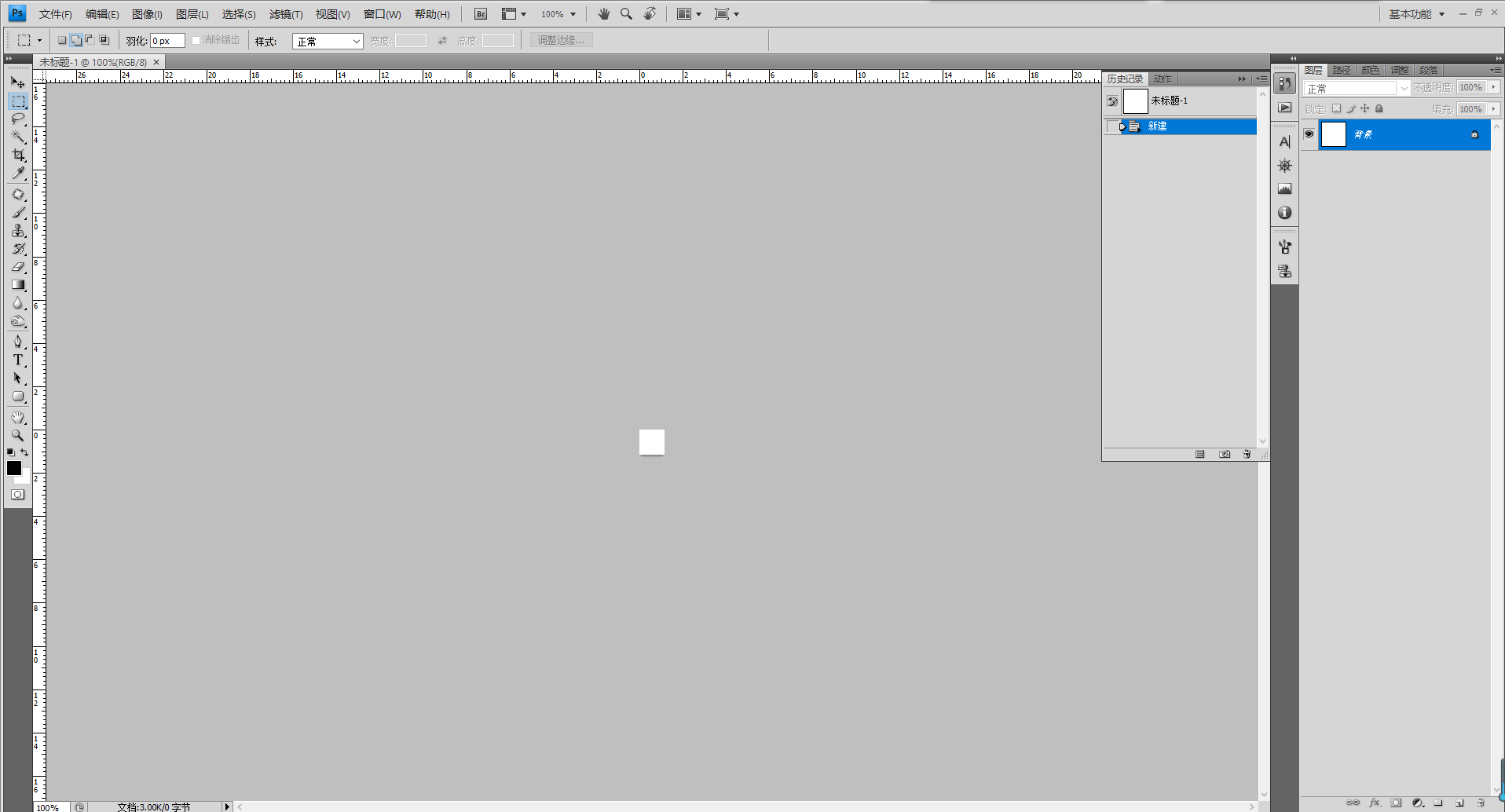Open the layer blend mode dropdown

(x=1357, y=88)
